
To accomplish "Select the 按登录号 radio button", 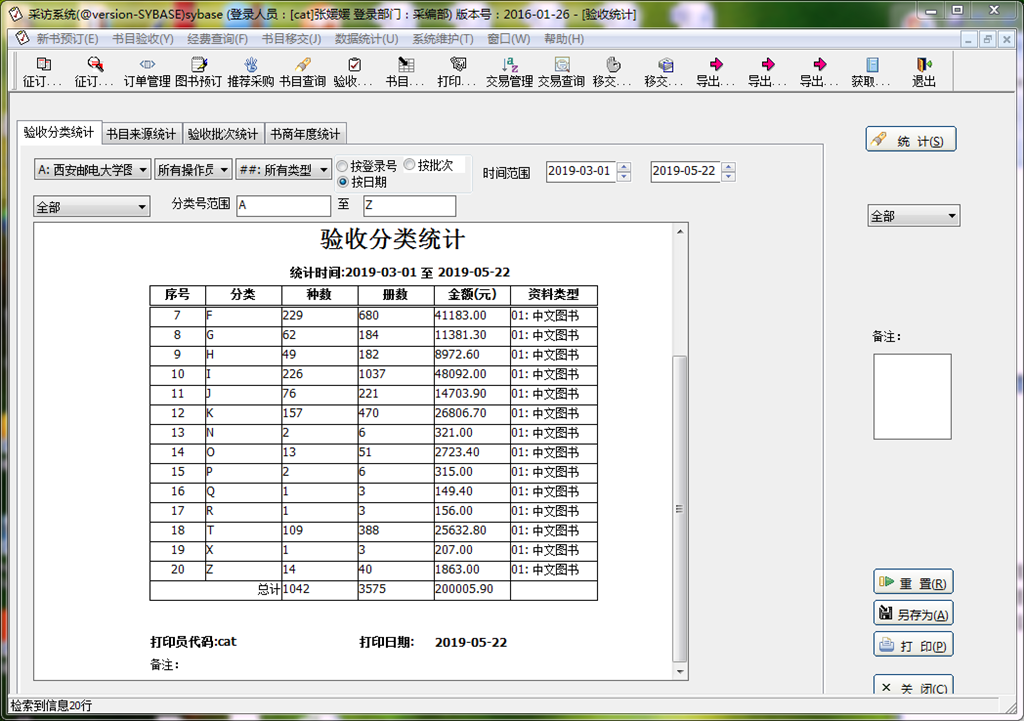I will [343, 166].
